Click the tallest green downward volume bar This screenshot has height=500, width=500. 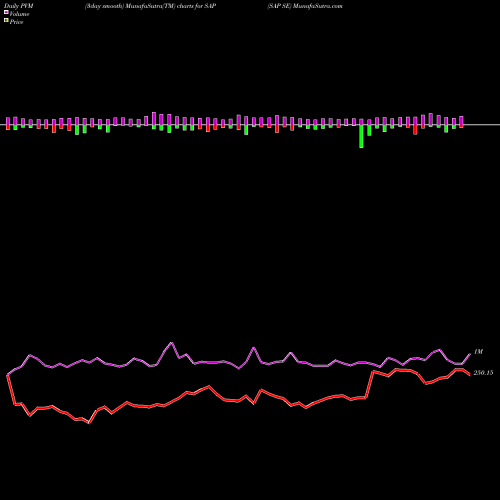pyautogui.click(x=361, y=136)
